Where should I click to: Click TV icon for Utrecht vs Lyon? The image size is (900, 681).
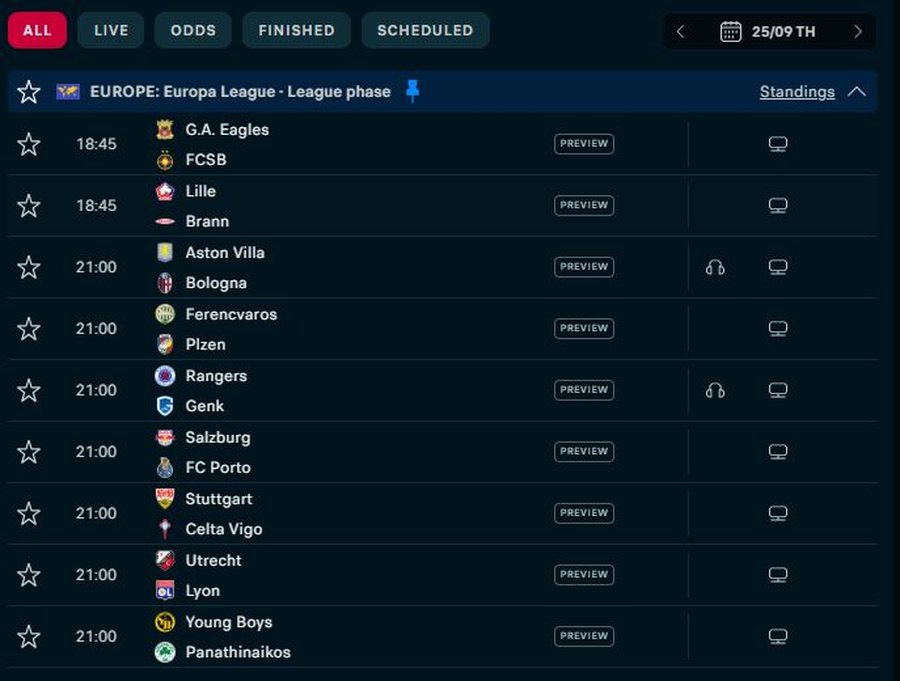pos(778,575)
